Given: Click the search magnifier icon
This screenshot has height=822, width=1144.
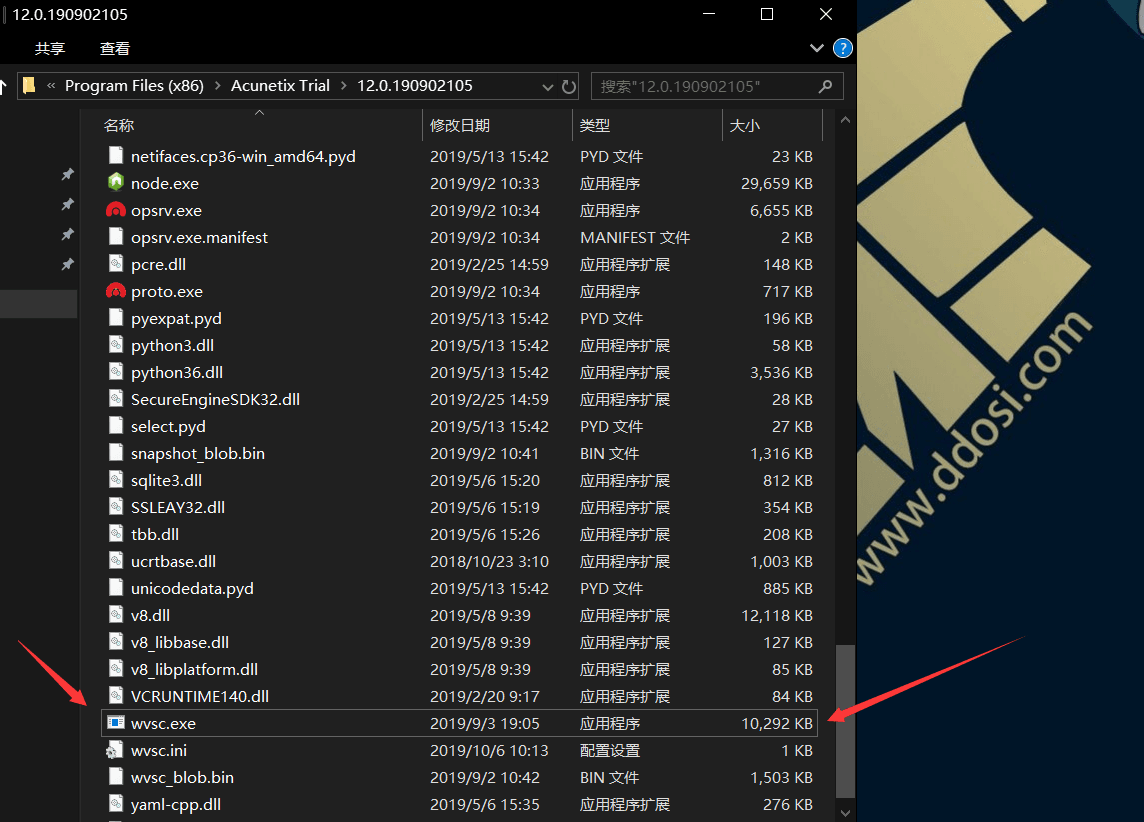Looking at the screenshot, I should coord(825,86).
